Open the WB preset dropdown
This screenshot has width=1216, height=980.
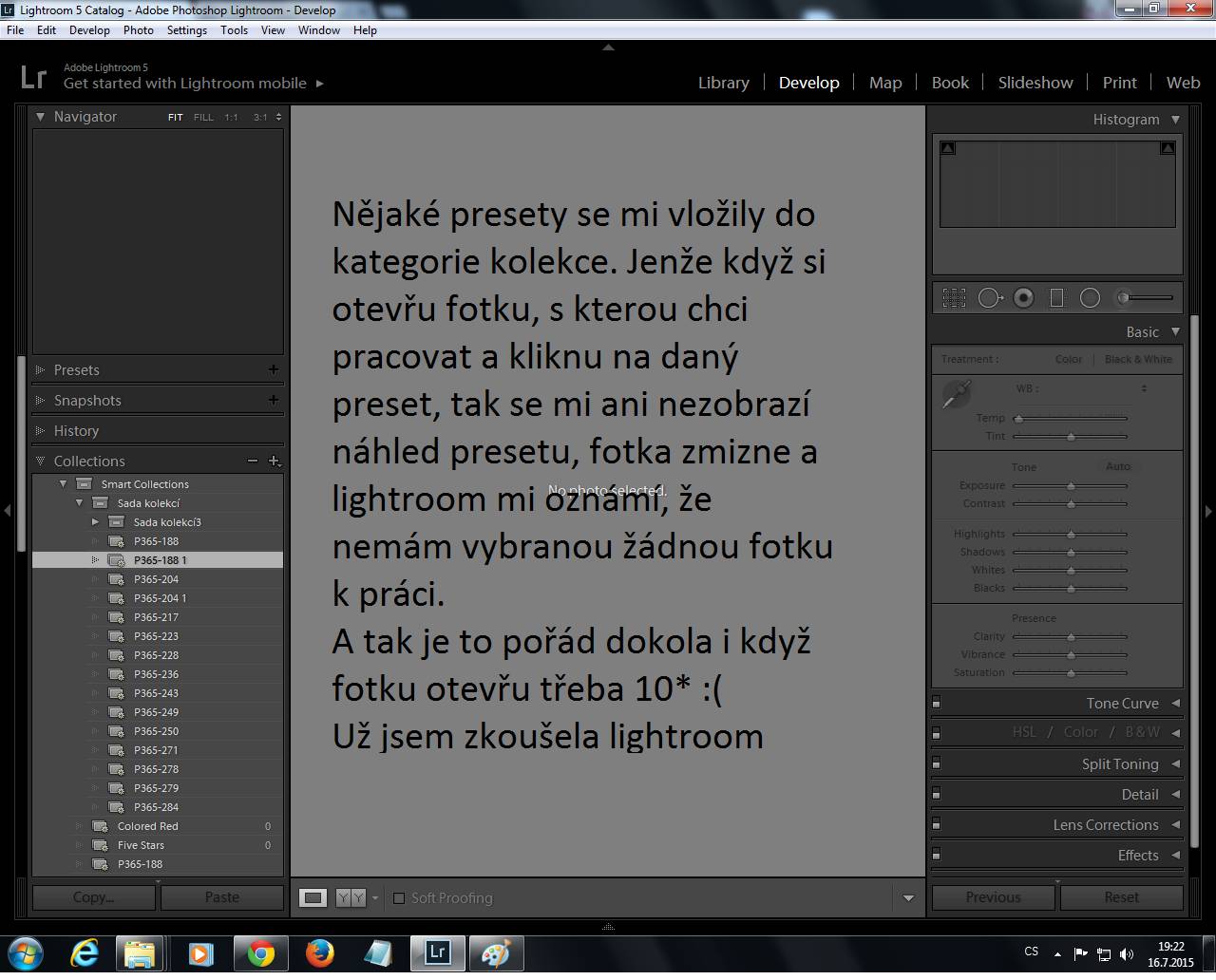[x=1144, y=388]
